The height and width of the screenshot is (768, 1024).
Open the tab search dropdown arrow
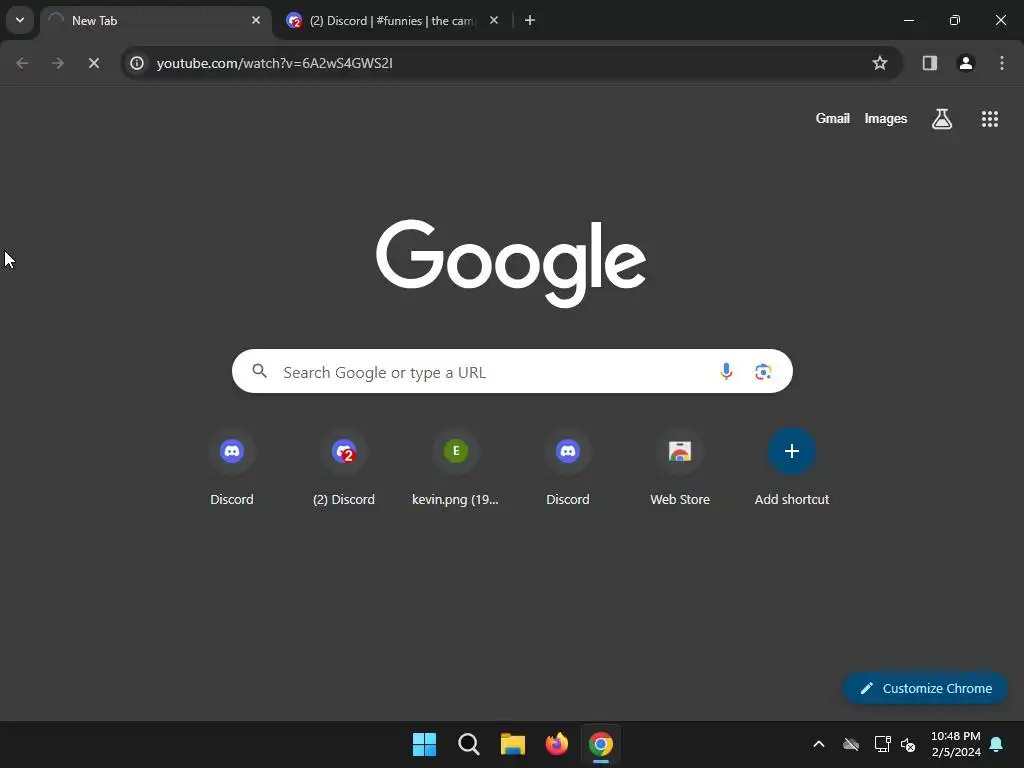click(x=20, y=20)
